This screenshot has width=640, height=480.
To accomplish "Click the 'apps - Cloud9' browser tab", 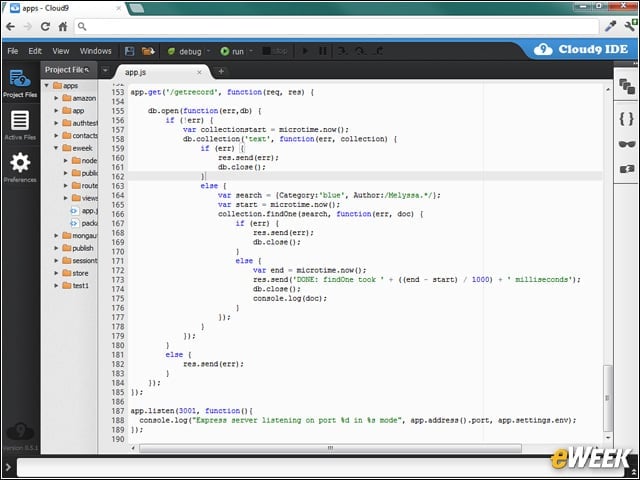I will tap(65, 8).
